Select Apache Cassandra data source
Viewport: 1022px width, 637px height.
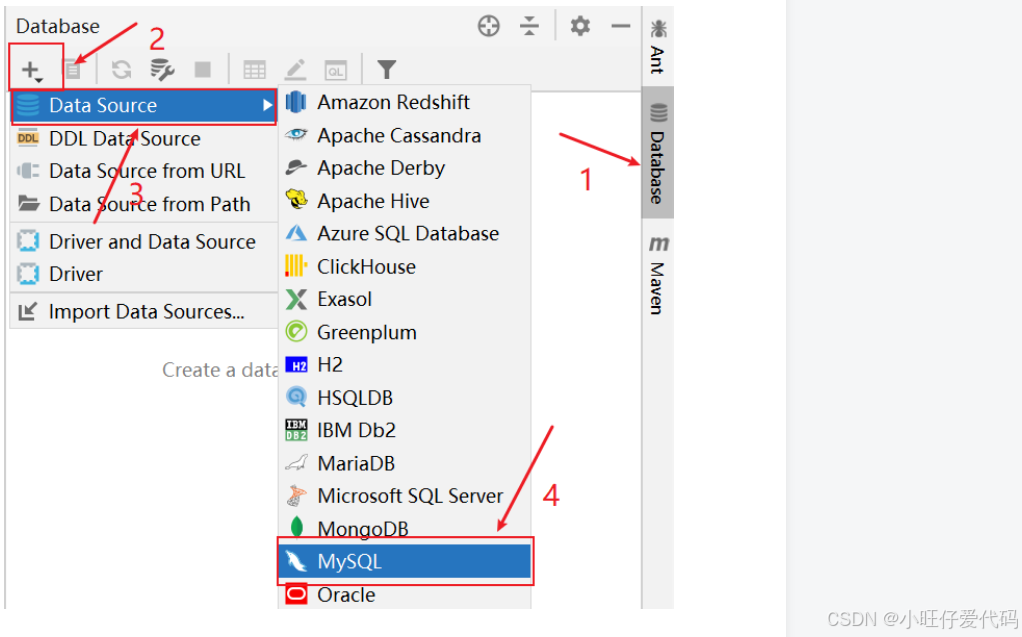405,136
